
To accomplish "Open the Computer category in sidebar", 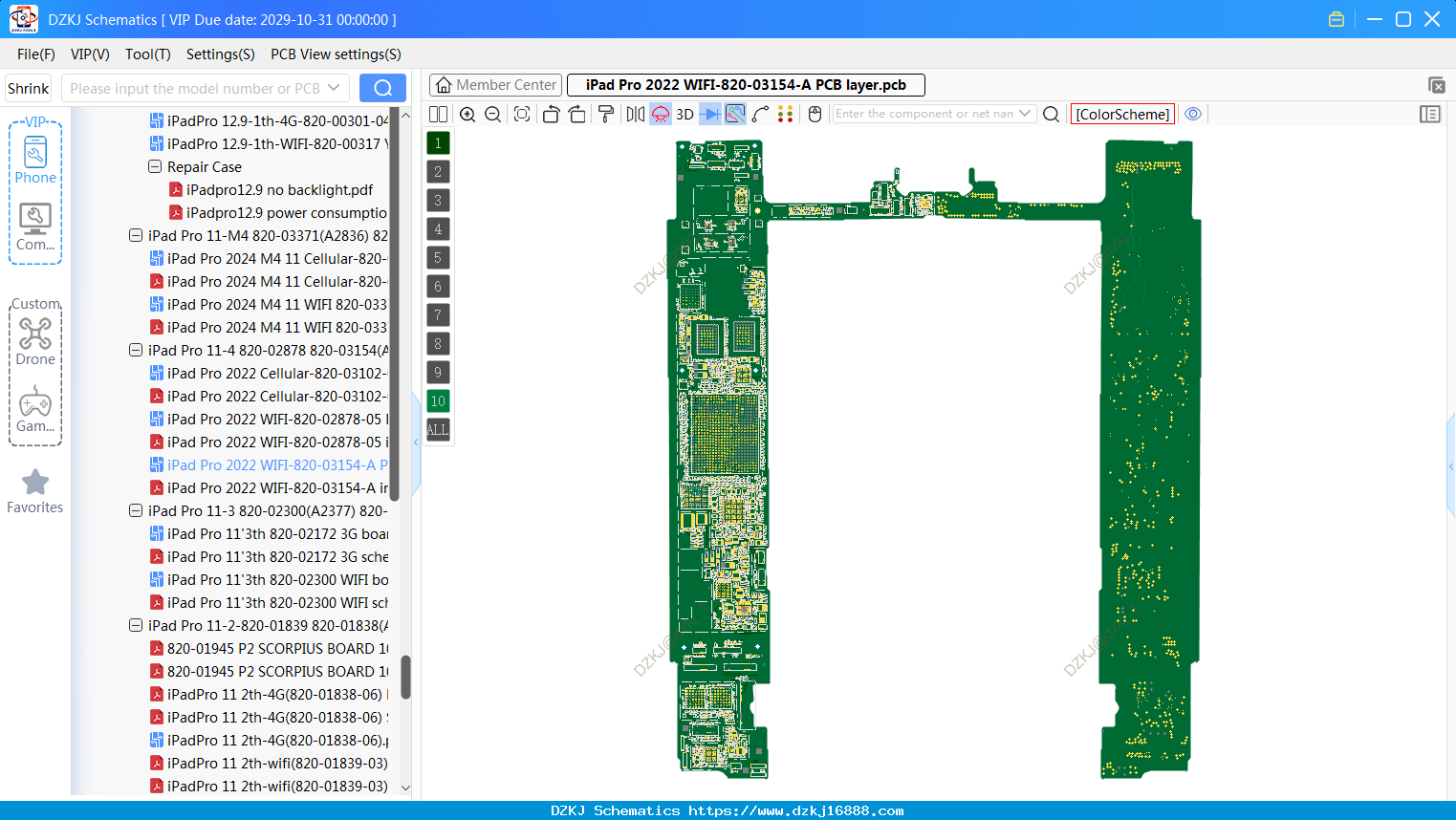I will click(35, 227).
